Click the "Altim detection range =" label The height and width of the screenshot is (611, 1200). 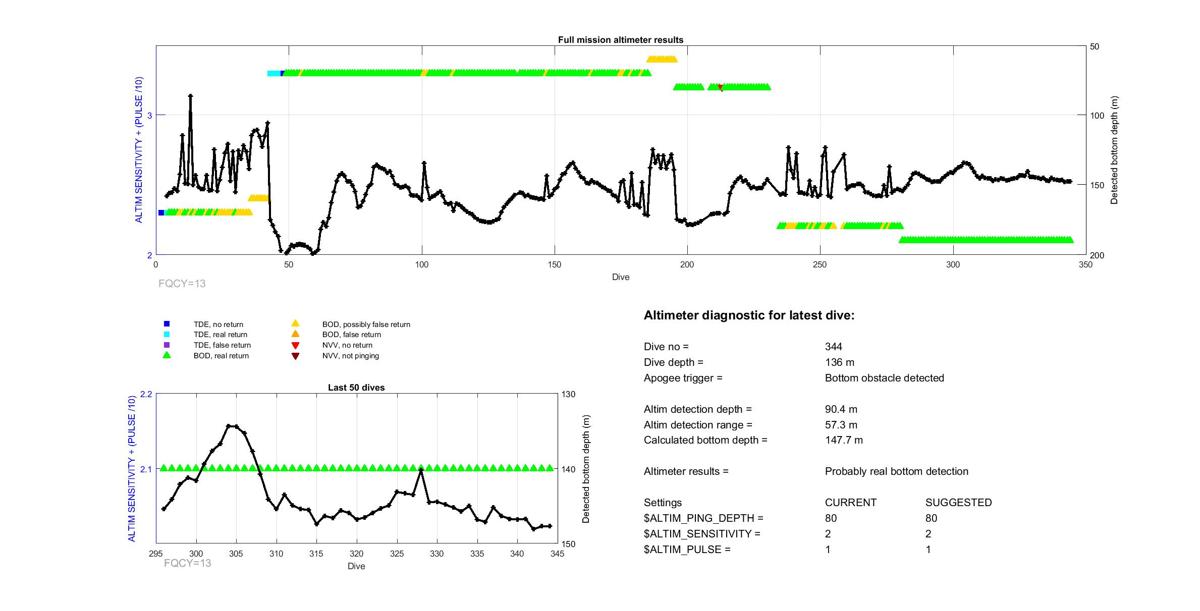tap(698, 425)
